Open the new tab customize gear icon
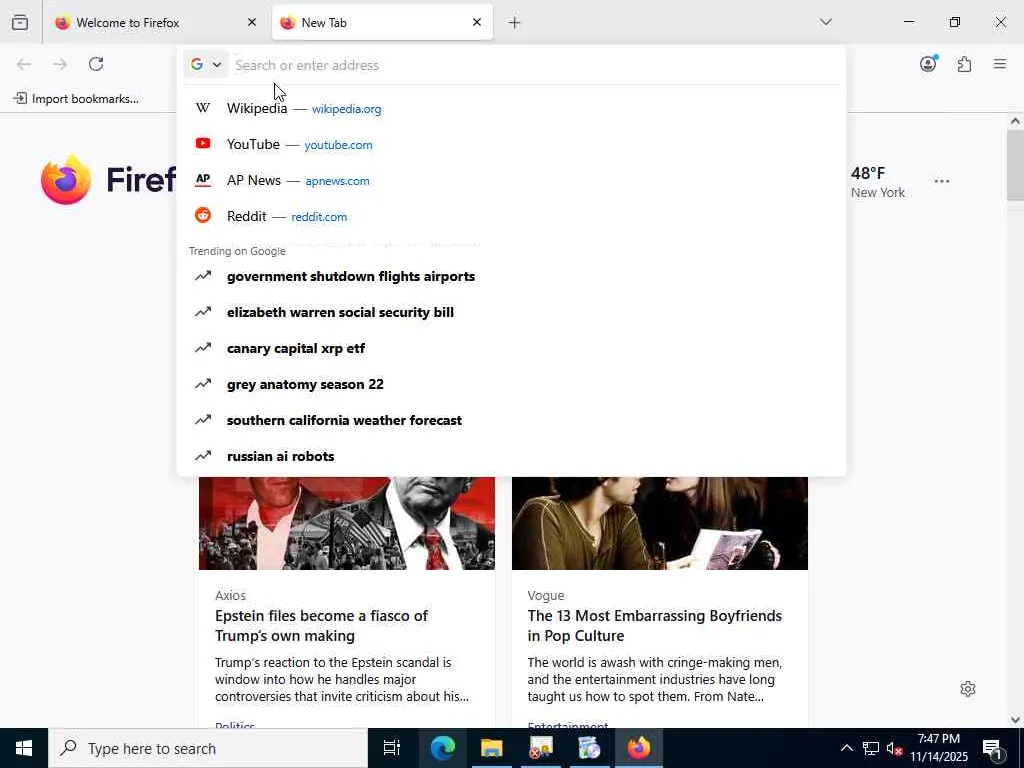This screenshot has height=768, width=1024. [x=968, y=689]
